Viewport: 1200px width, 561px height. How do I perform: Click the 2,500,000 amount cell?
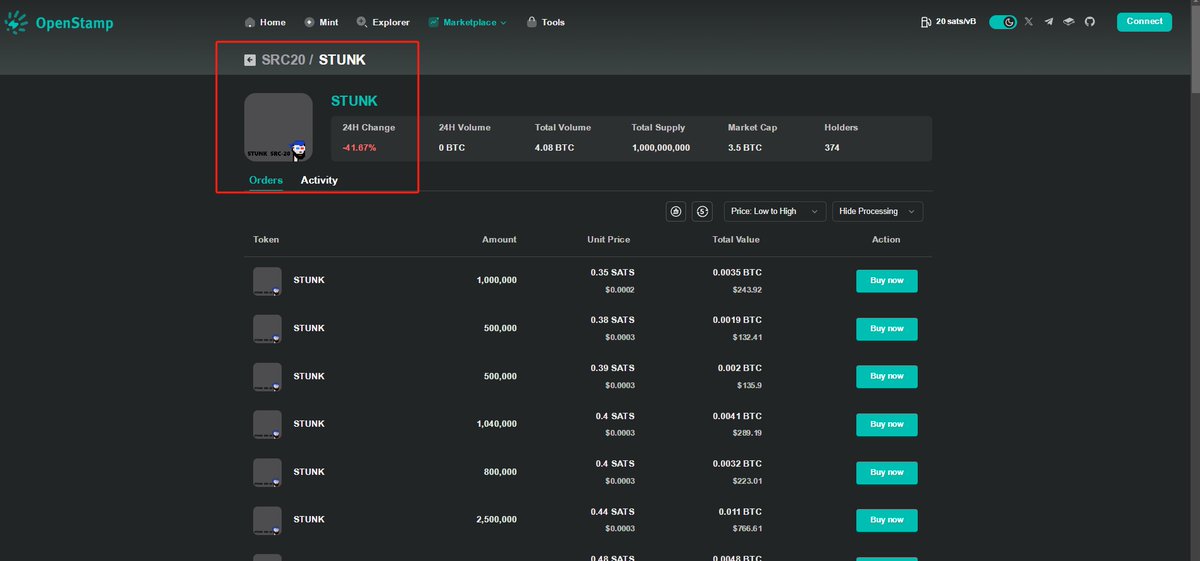pos(495,520)
